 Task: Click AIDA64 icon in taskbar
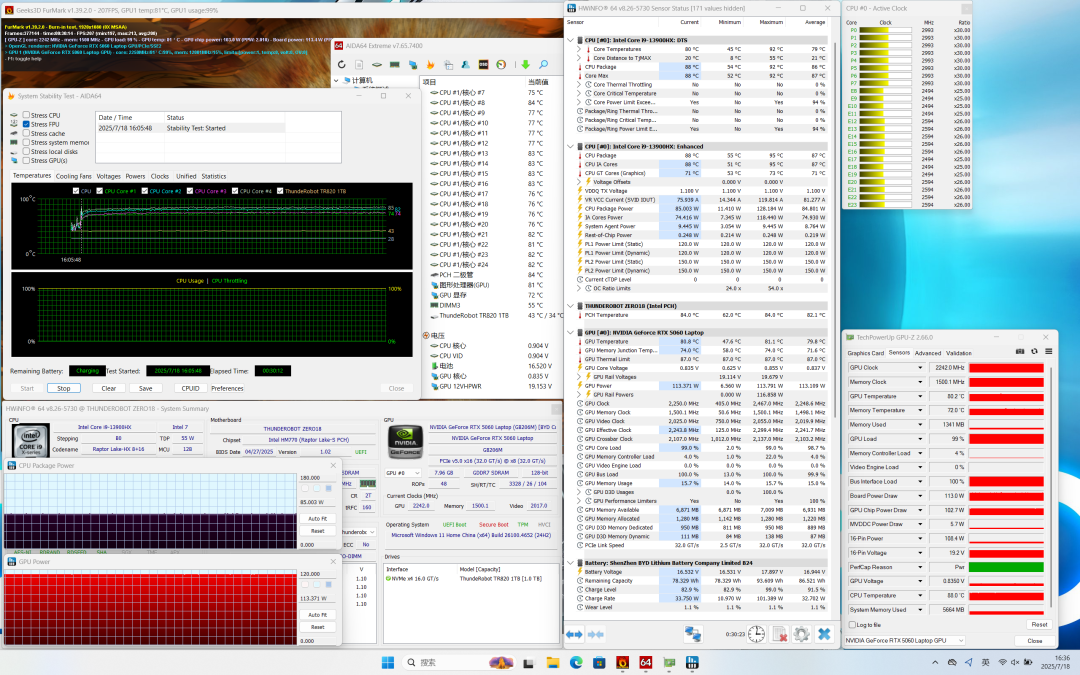(645, 662)
